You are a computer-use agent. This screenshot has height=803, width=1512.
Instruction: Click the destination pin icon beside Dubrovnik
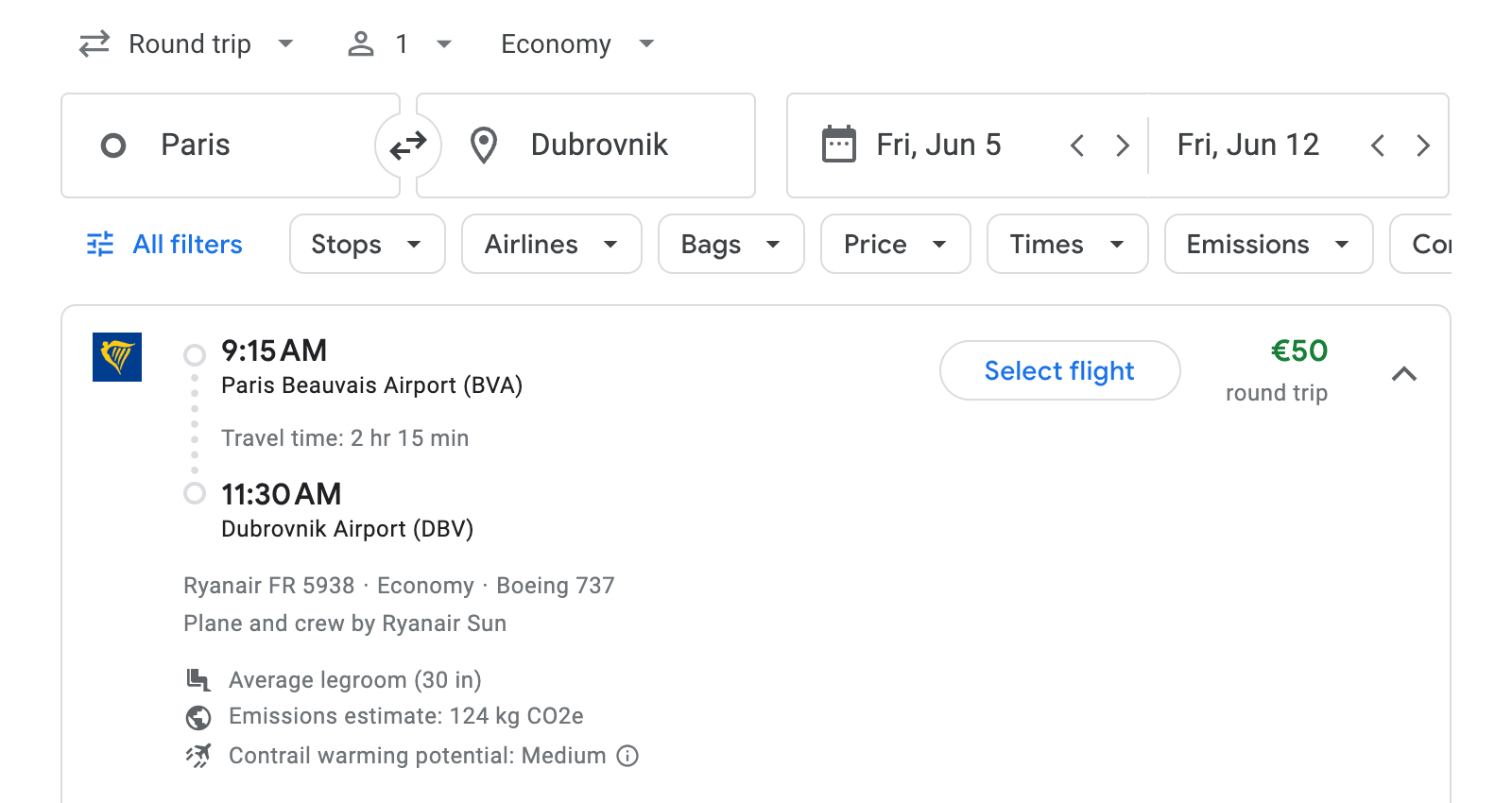tap(483, 145)
